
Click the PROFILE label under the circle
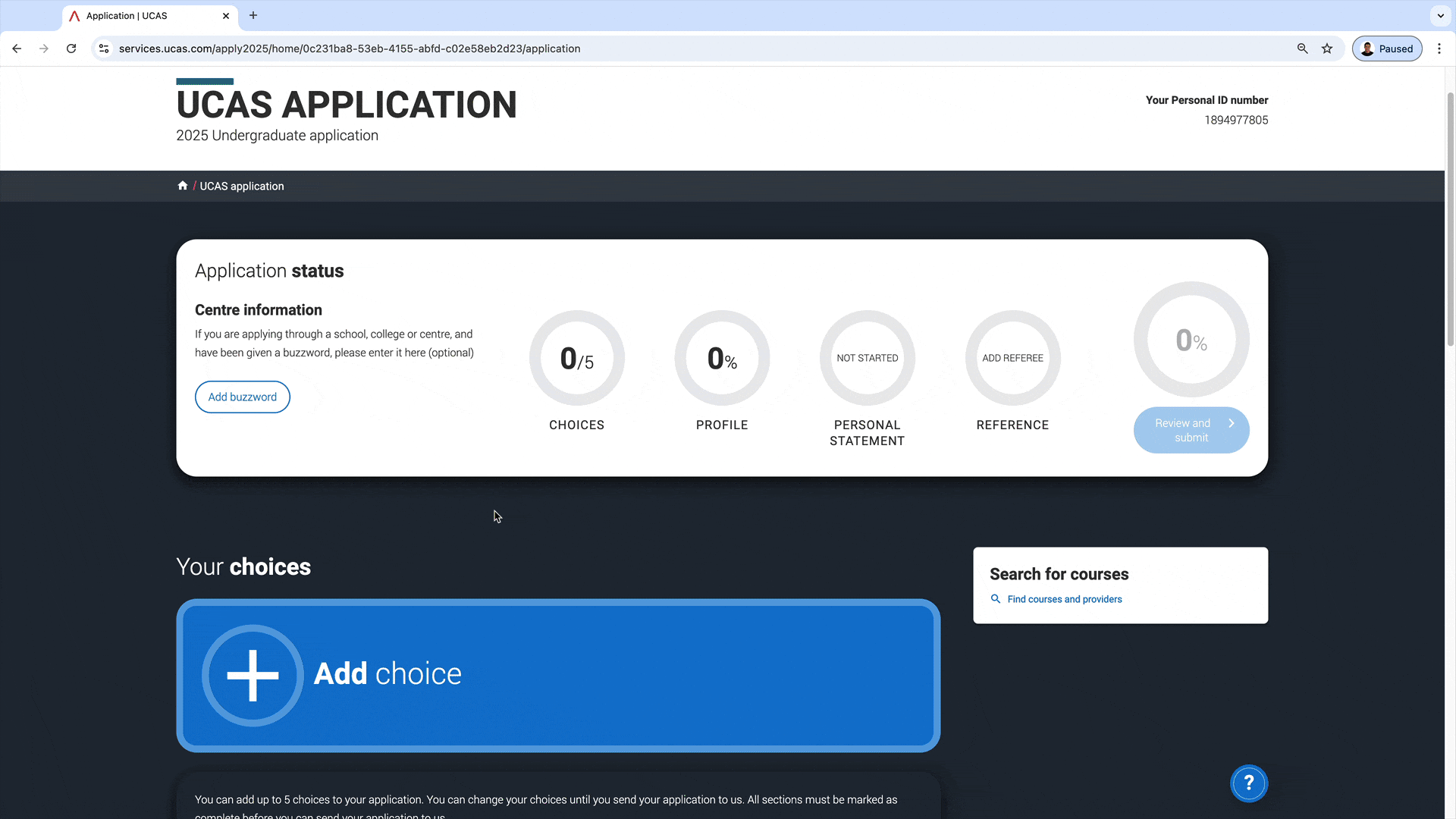pyautogui.click(x=722, y=425)
